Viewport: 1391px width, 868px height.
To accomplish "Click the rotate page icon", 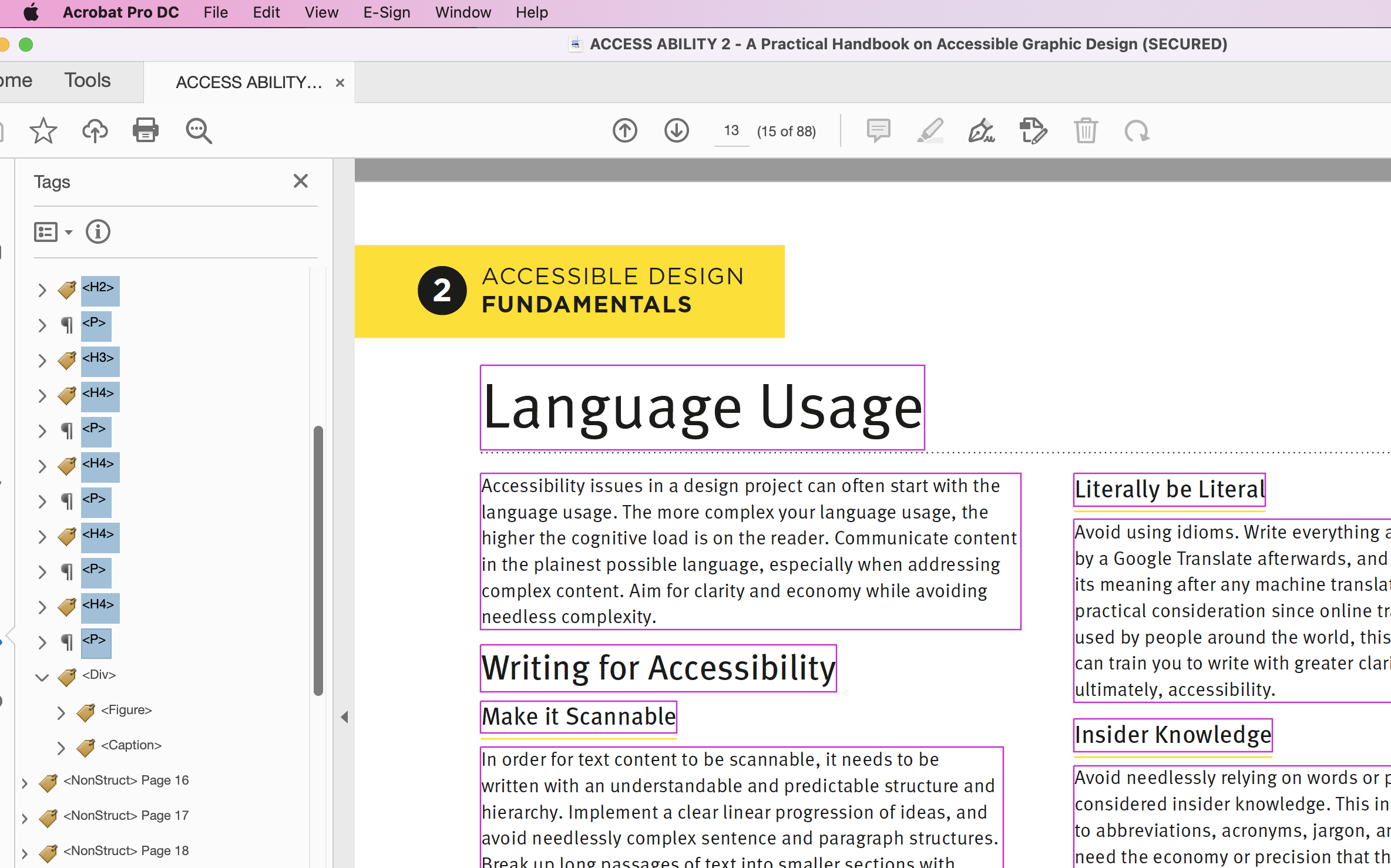I will [1137, 130].
